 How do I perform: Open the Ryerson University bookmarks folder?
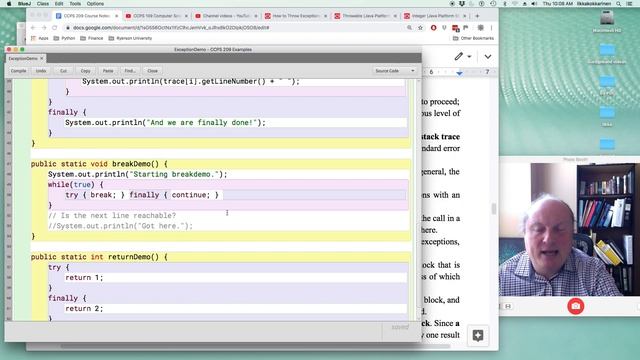130,38
